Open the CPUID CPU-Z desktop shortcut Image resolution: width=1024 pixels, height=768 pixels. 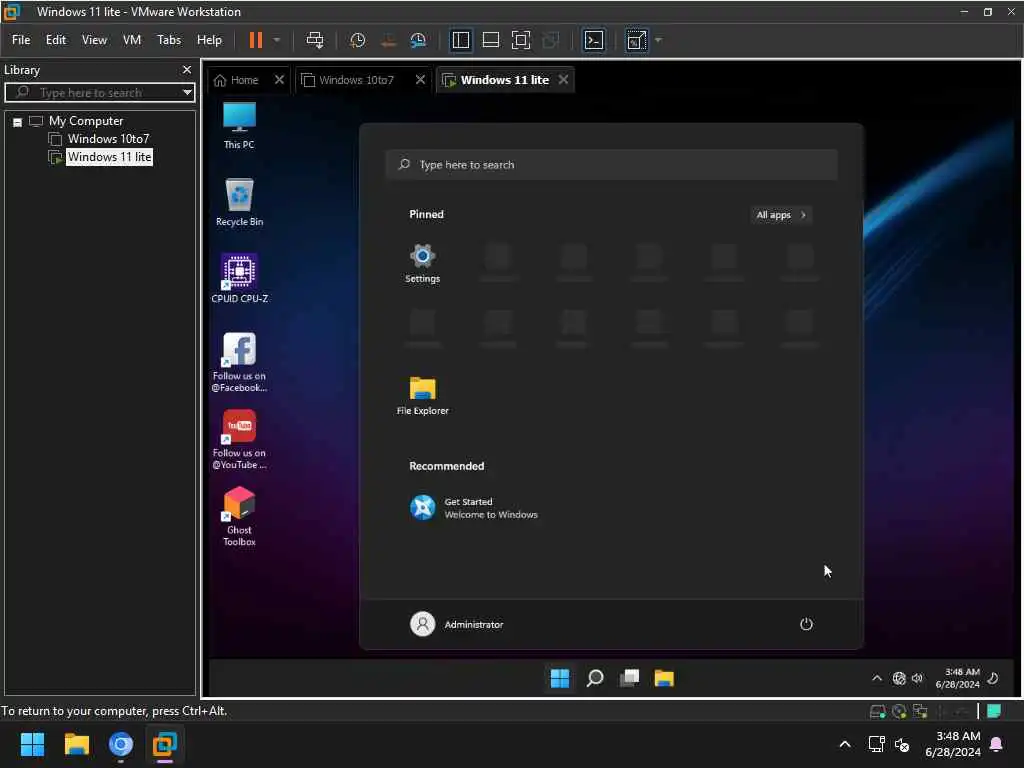(x=240, y=278)
